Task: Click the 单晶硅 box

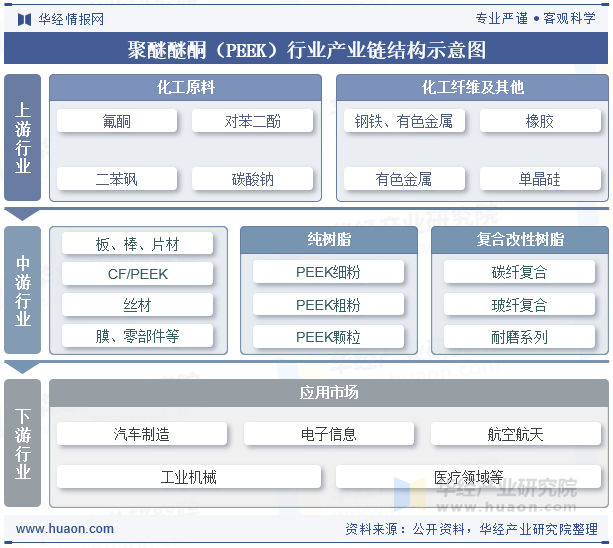Action: click(x=540, y=179)
